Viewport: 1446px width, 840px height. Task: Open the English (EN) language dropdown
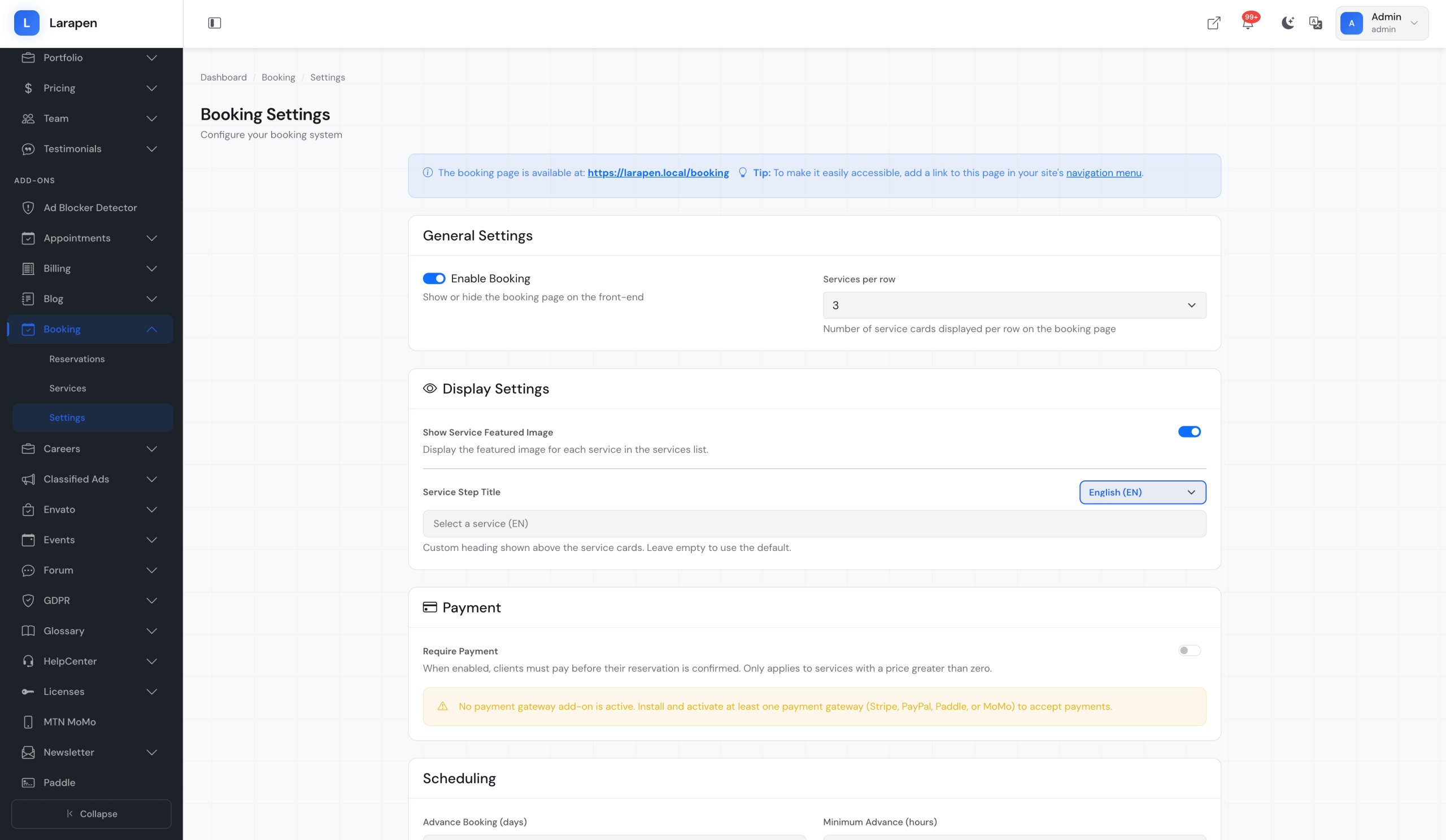(x=1142, y=492)
